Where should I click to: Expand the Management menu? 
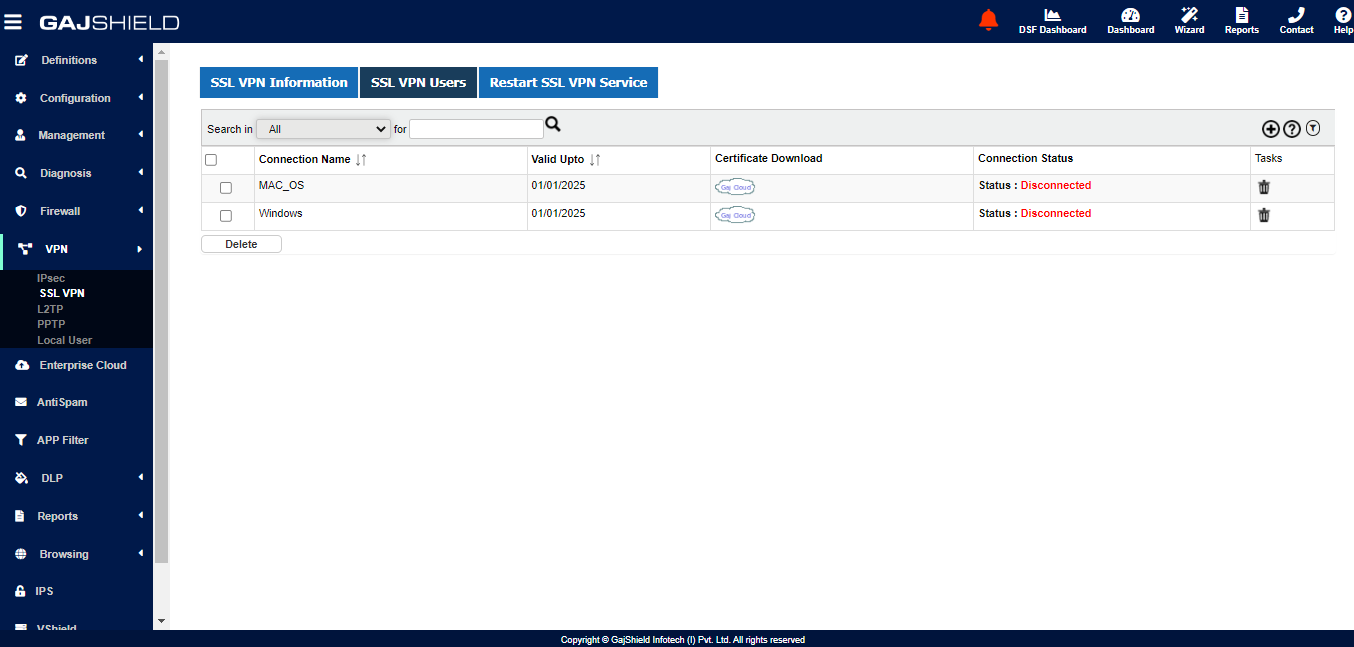[x=76, y=135]
